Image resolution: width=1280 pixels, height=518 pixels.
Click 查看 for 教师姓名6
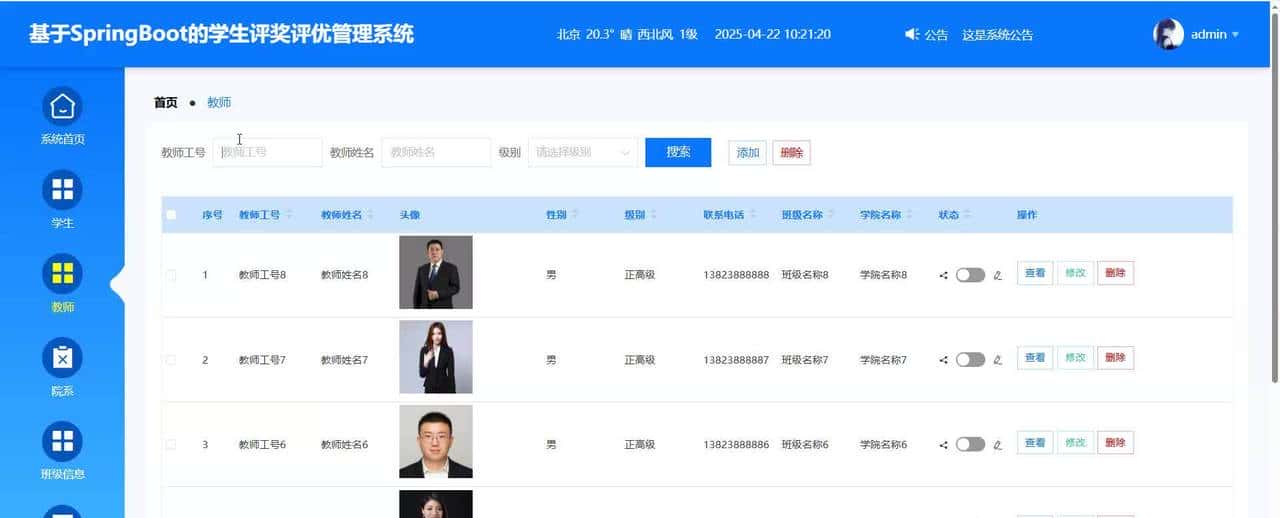1035,442
